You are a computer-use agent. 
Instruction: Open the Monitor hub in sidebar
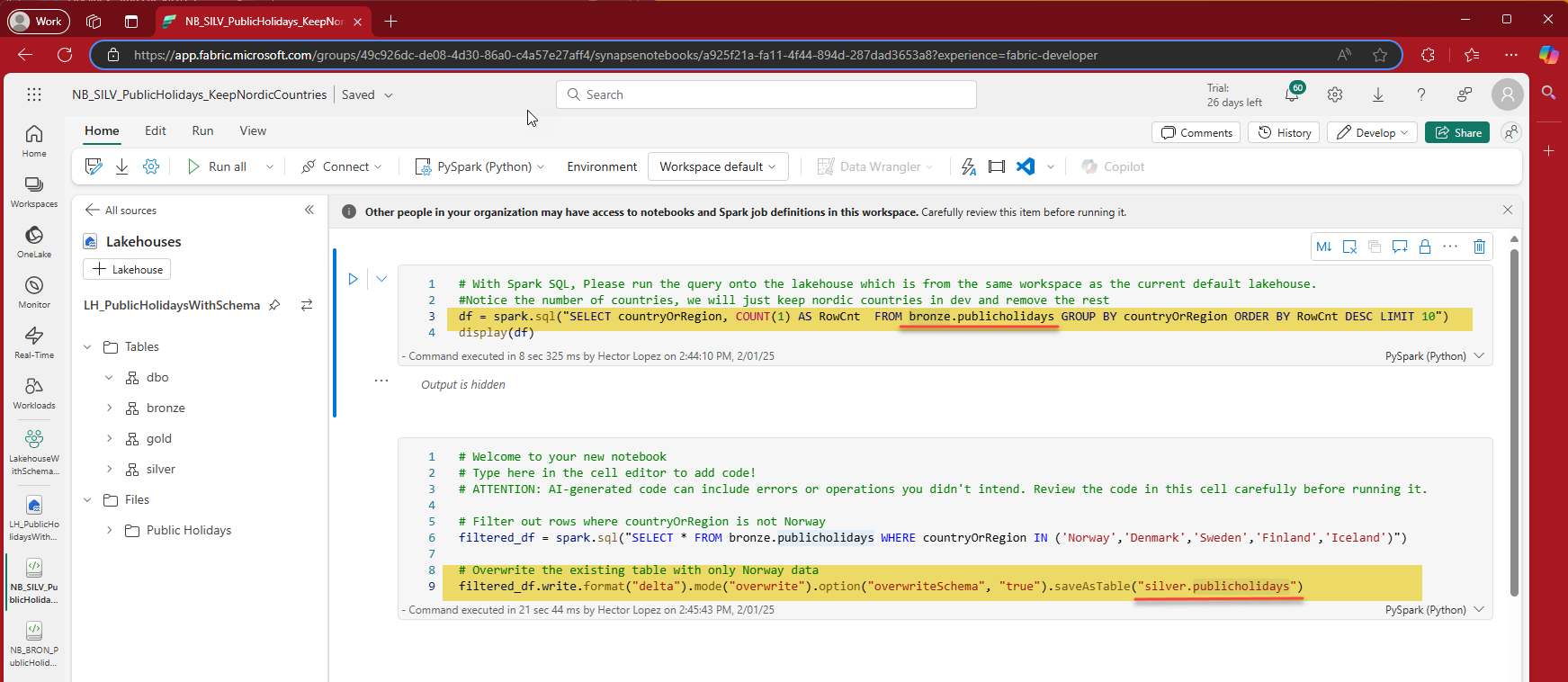pos(34,292)
